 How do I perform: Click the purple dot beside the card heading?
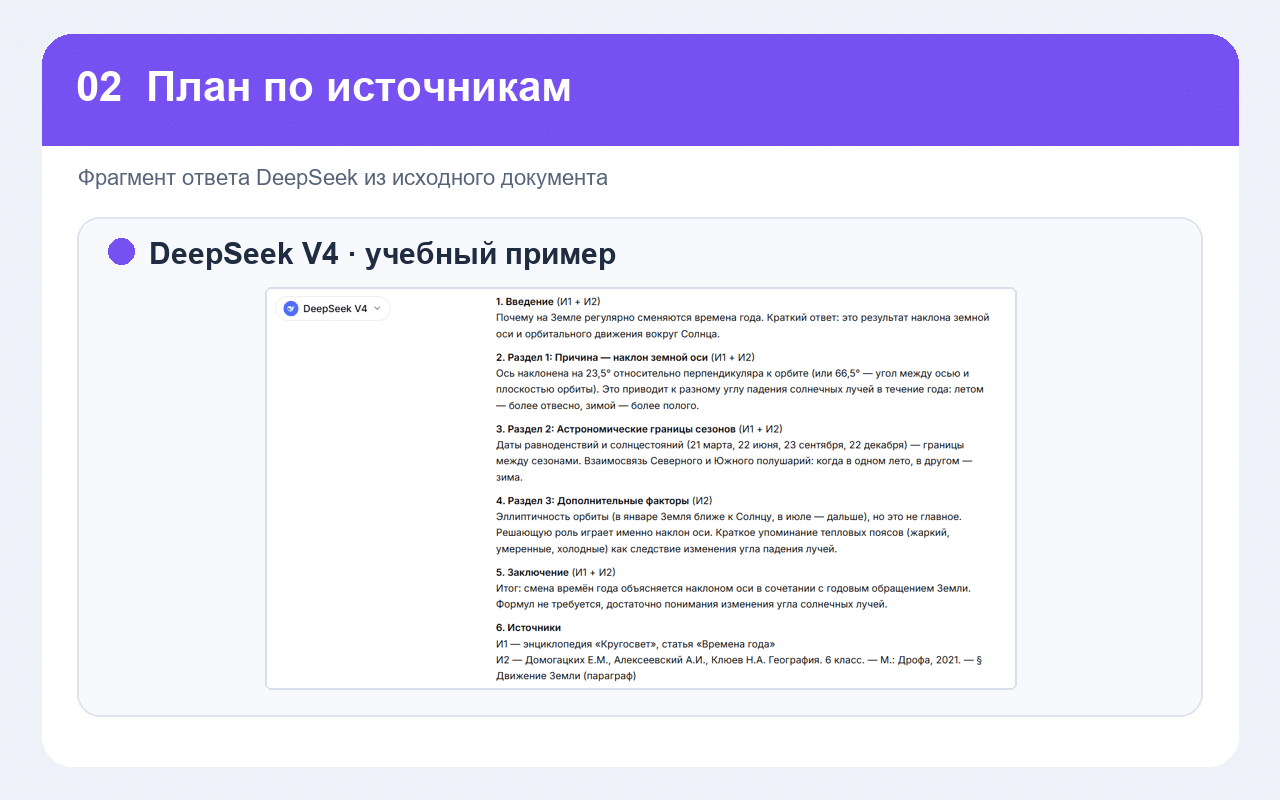tap(121, 252)
